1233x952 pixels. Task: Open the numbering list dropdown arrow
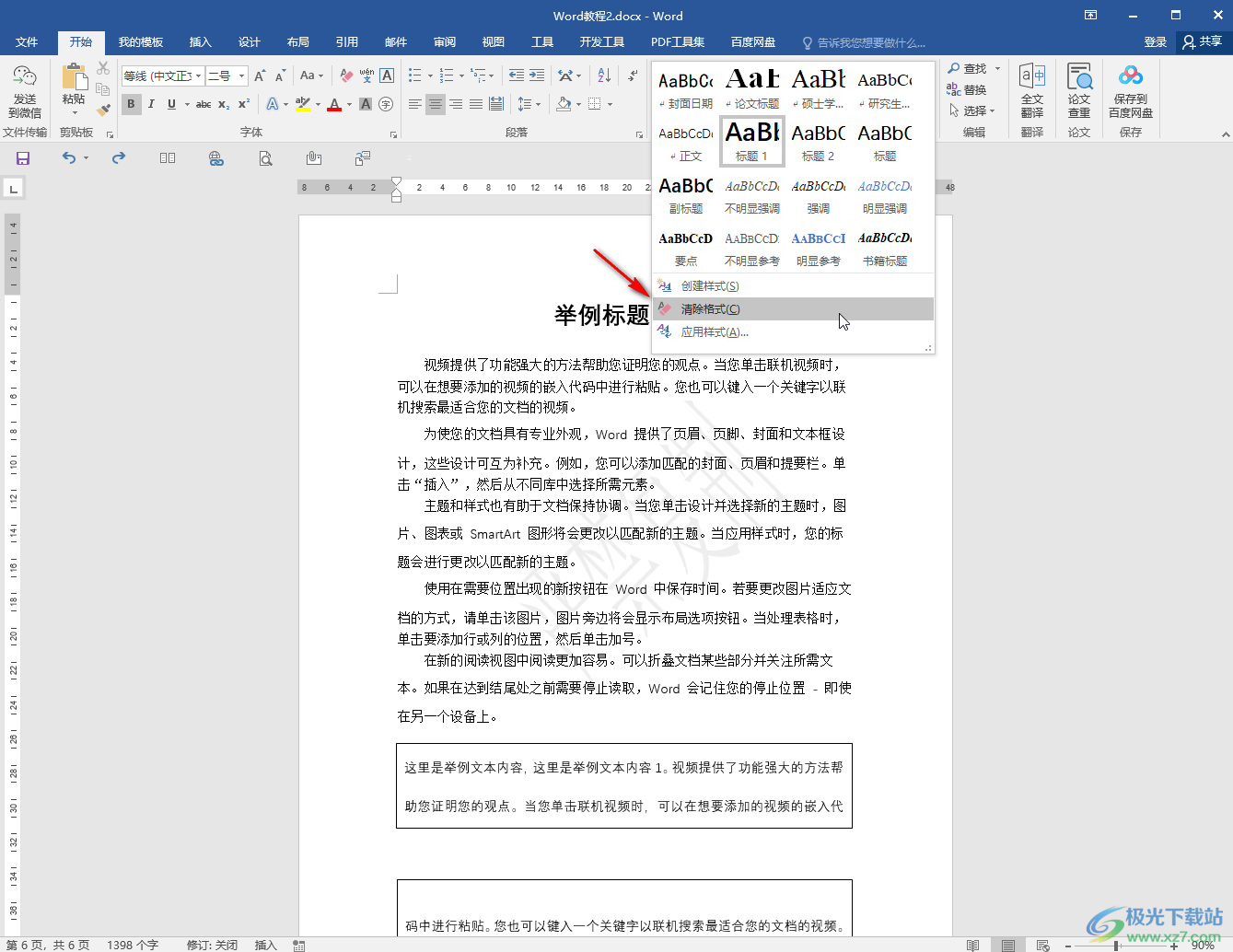click(x=461, y=75)
